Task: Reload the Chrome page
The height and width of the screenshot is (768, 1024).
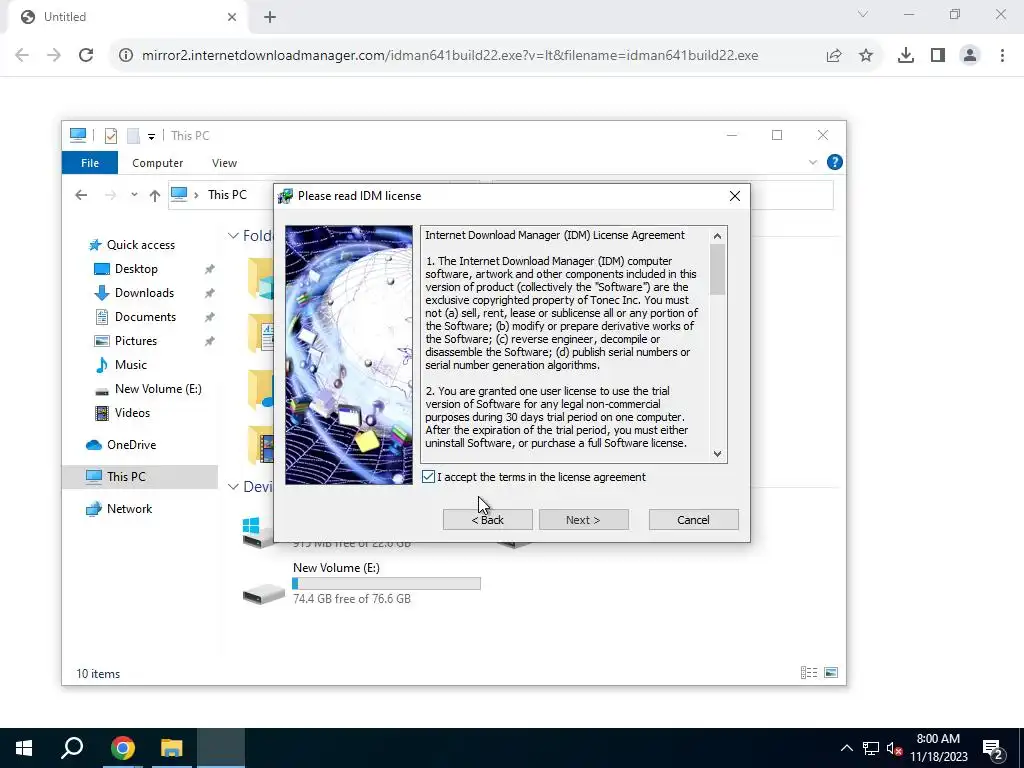Action: pos(86,56)
